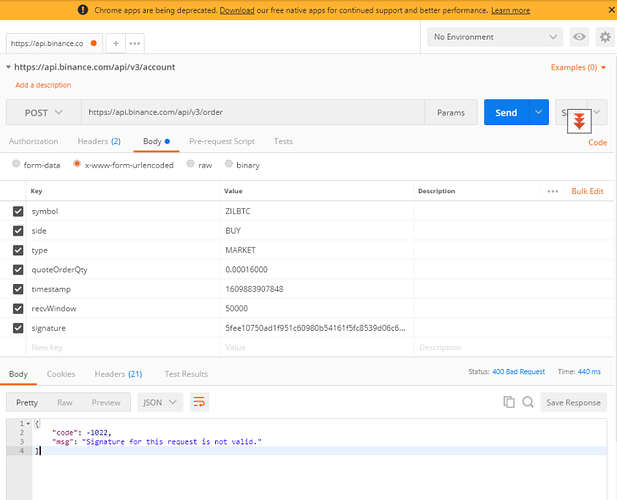
Task: Send the API request
Action: 506,113
